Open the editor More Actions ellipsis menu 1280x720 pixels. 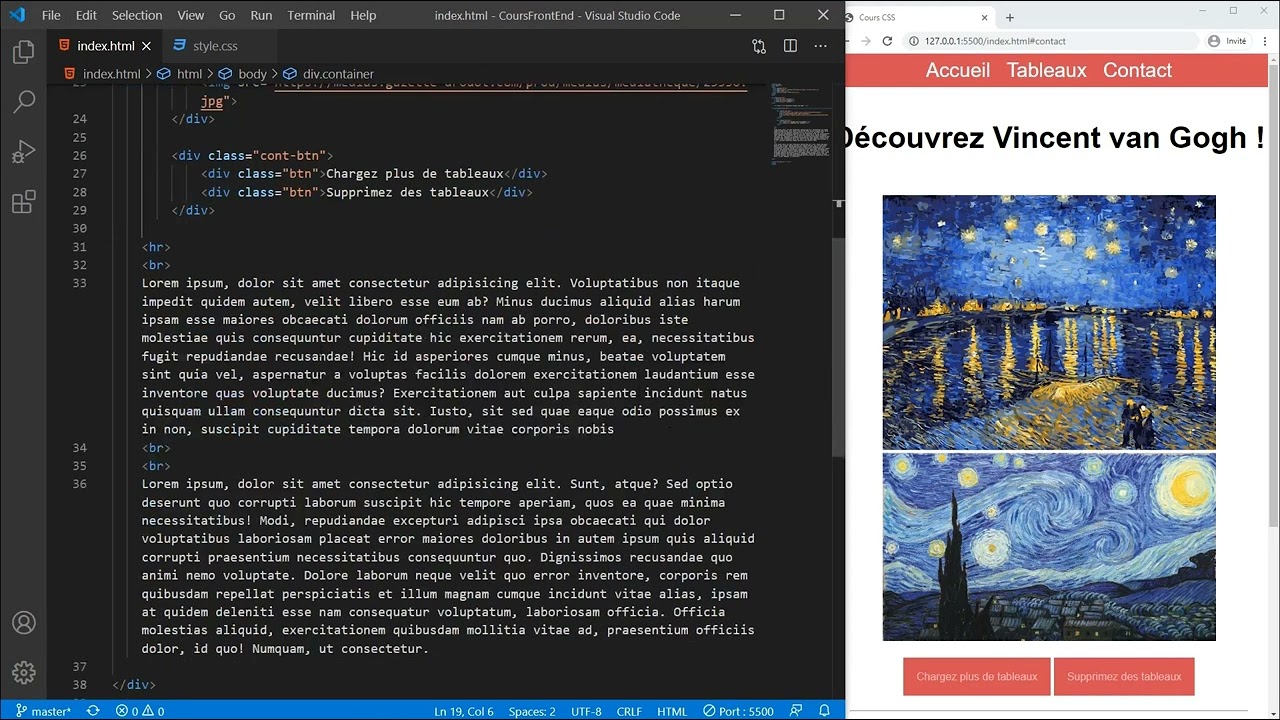(821, 46)
